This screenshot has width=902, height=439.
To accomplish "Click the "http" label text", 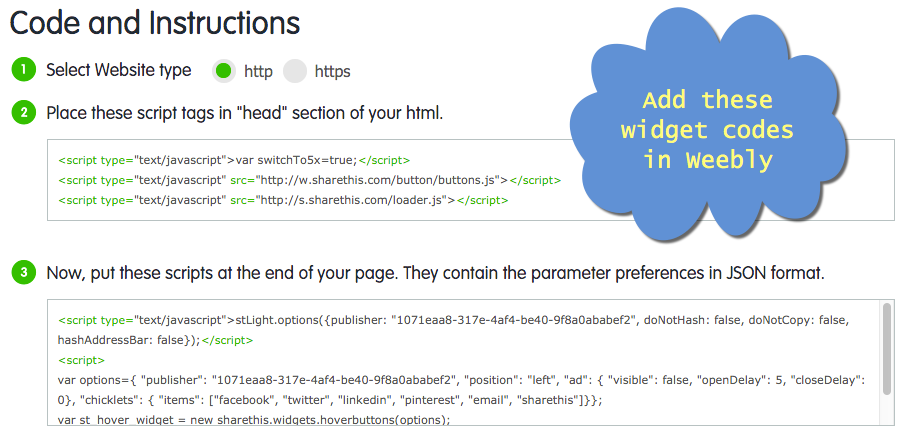I will (x=258, y=72).
